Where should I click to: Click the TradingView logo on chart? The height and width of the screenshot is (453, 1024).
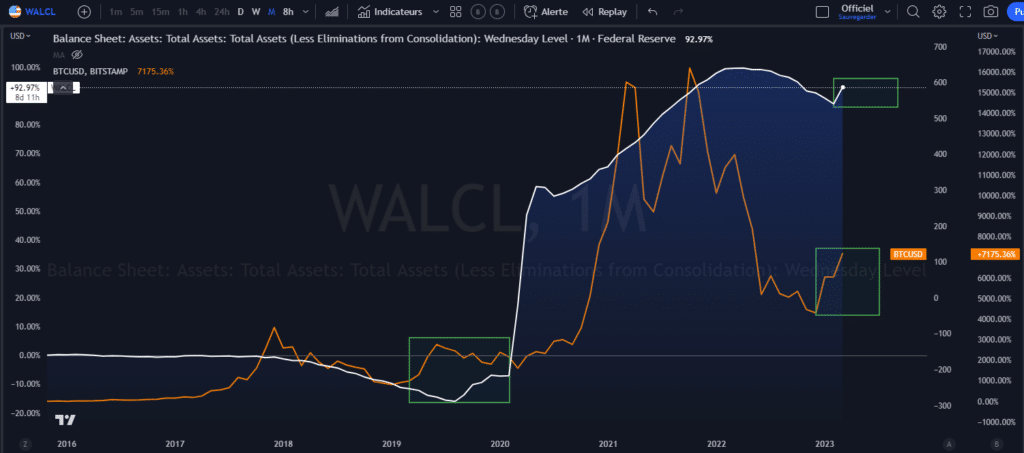65,420
